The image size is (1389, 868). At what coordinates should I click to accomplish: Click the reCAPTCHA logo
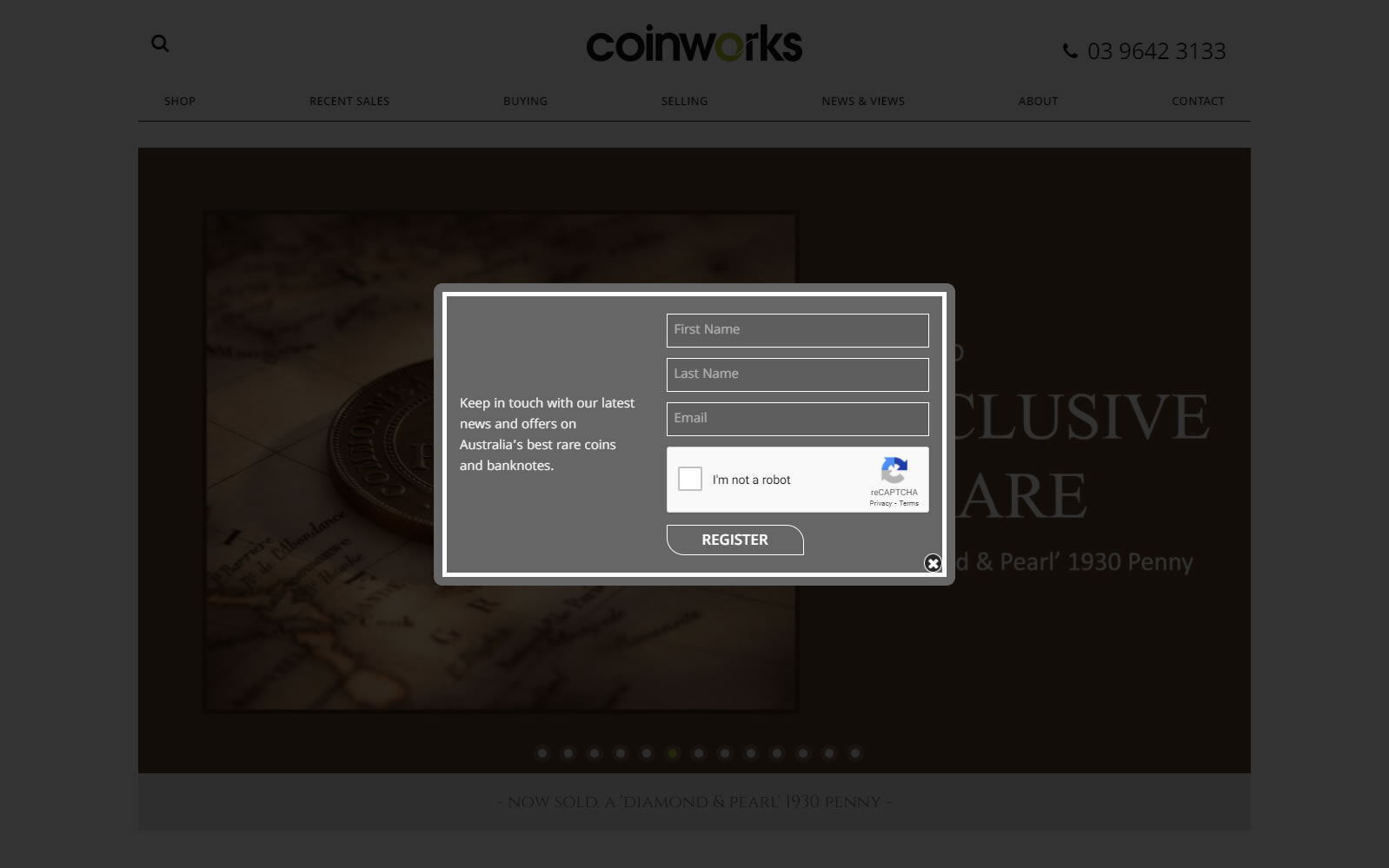[894, 470]
